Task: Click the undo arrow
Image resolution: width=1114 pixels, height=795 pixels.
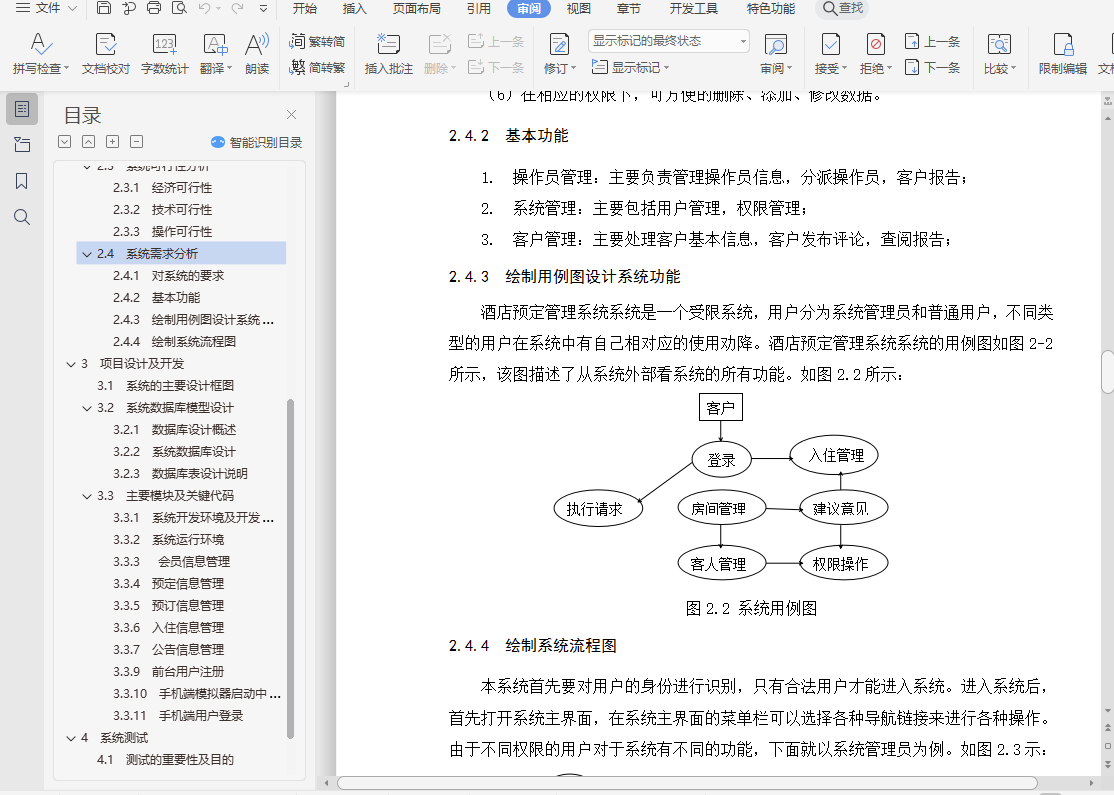Action: point(205,9)
